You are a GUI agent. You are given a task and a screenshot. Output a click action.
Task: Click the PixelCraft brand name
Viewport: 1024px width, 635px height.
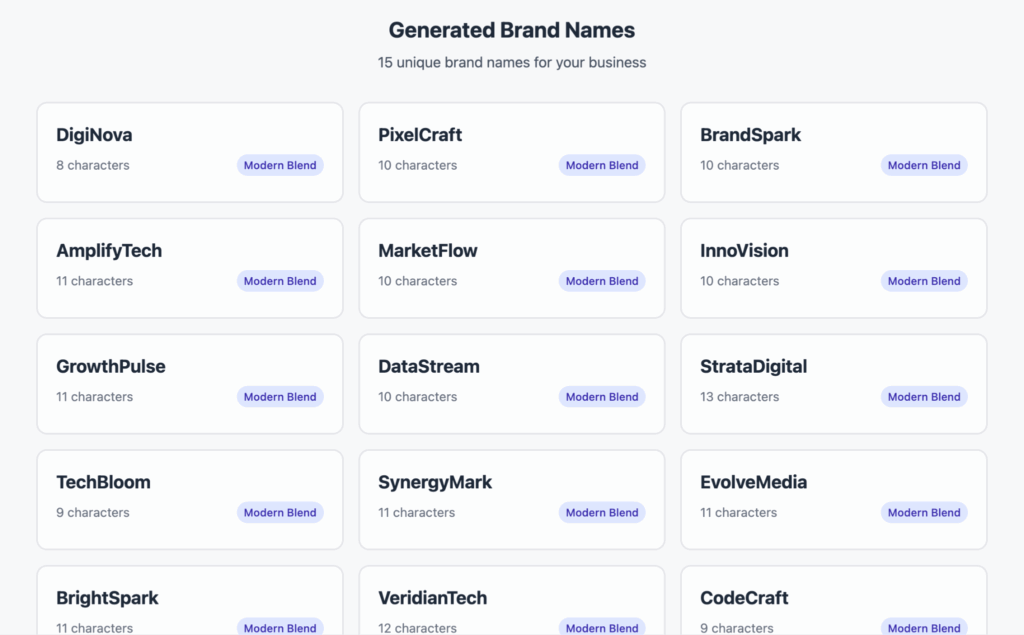click(420, 135)
